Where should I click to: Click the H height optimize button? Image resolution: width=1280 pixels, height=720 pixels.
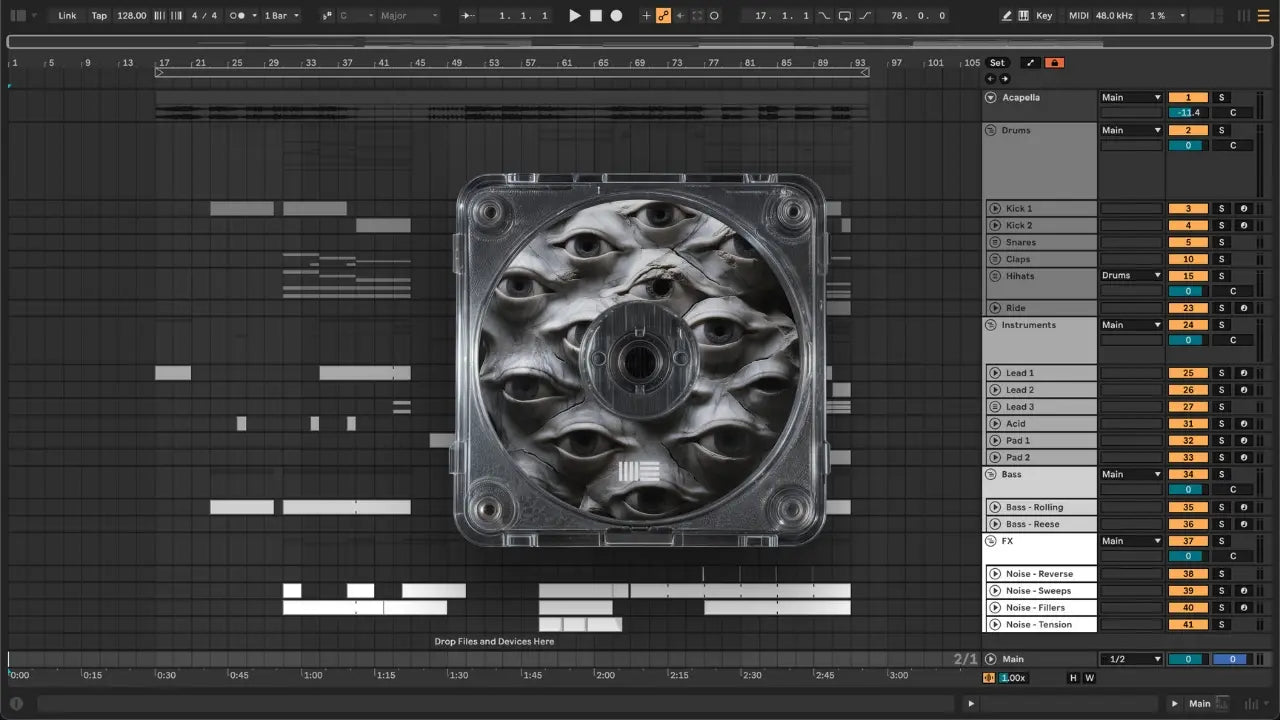[x=1074, y=678]
